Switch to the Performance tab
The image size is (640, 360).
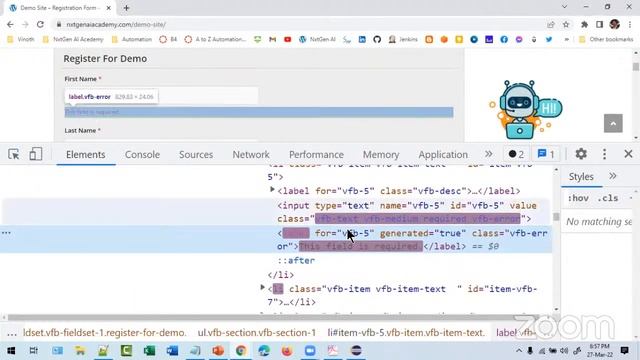click(316, 154)
